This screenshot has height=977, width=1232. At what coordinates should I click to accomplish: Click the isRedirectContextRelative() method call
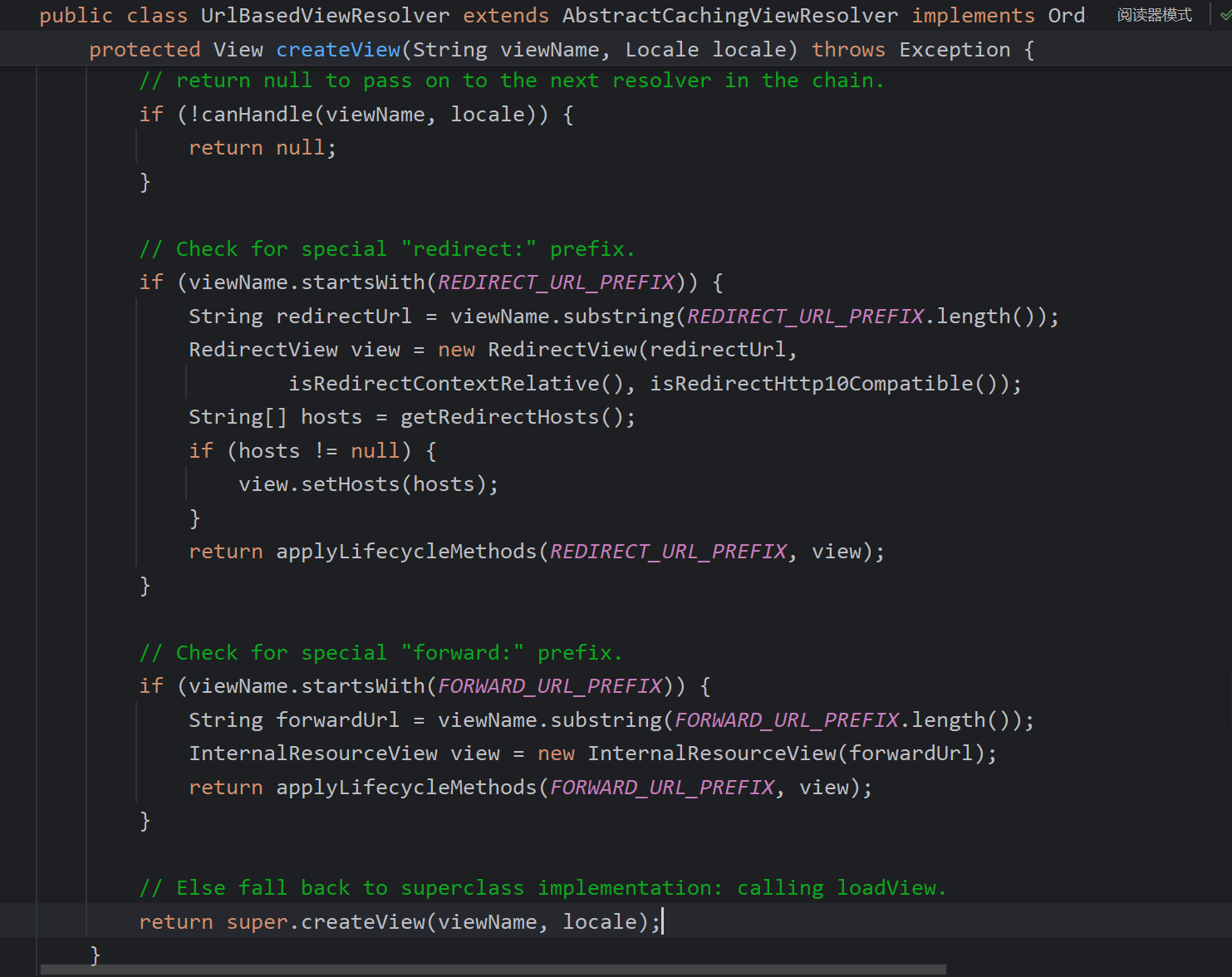455,384
